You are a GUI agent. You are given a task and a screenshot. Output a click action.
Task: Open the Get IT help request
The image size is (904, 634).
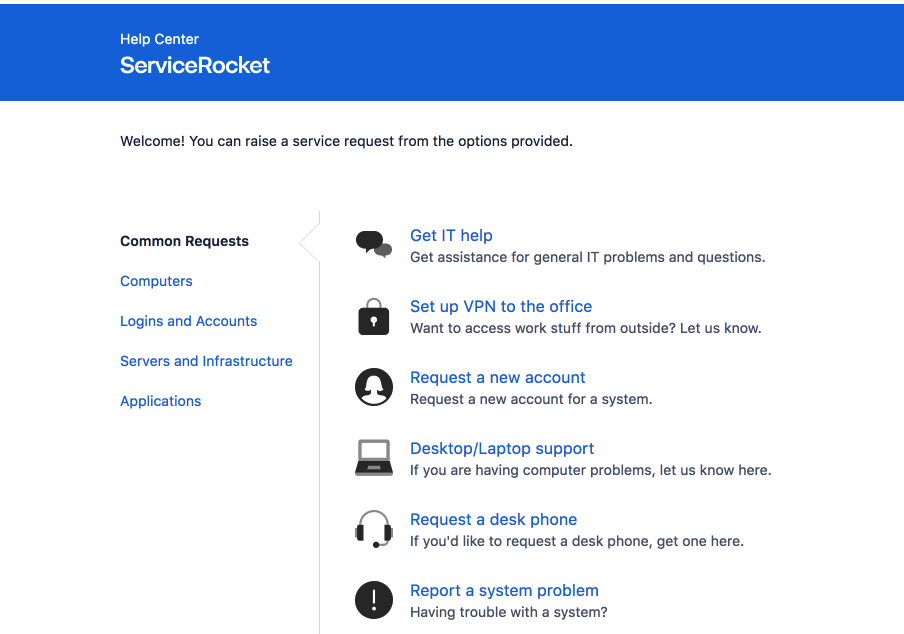pos(451,235)
